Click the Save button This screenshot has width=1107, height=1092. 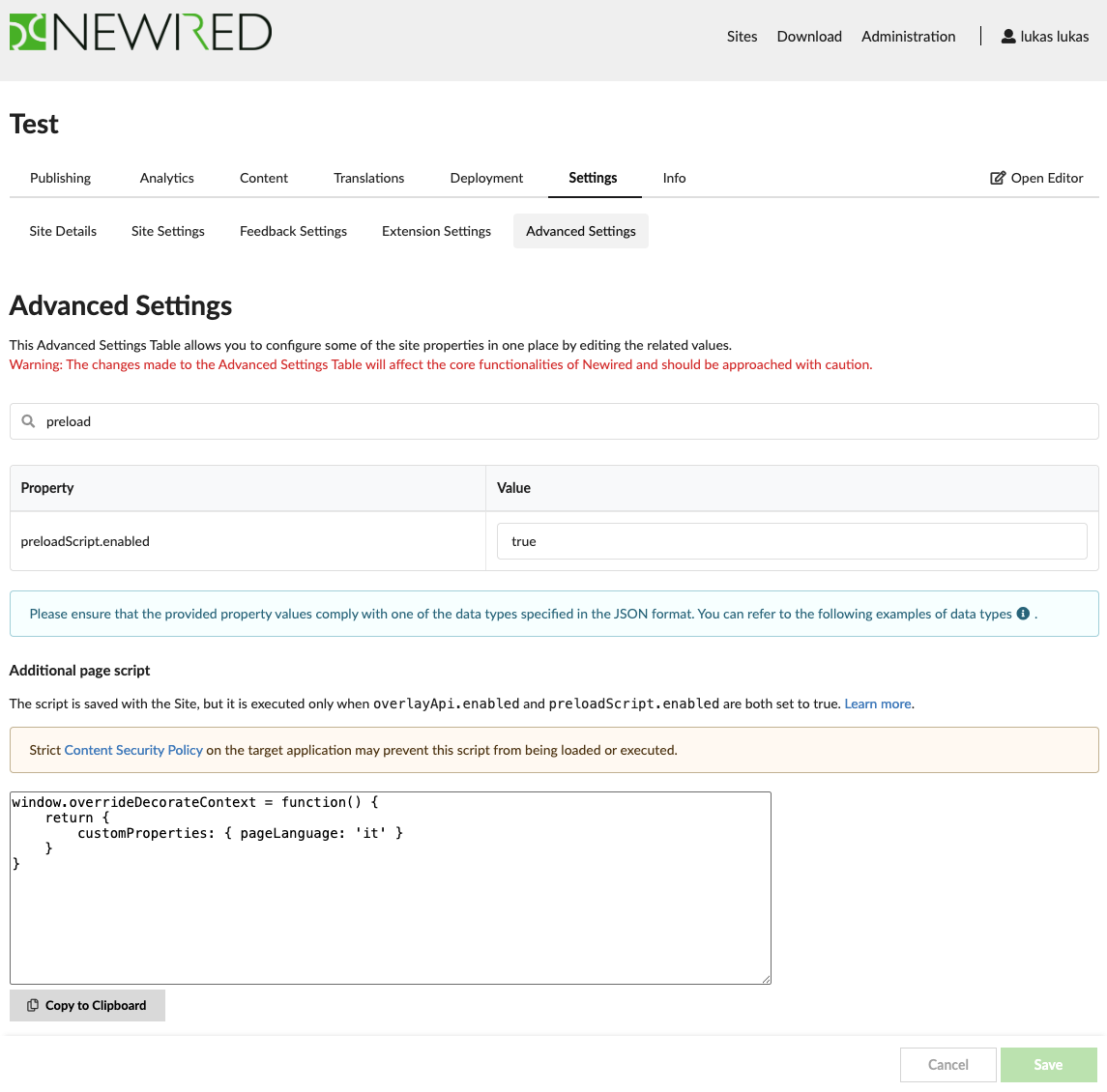[x=1048, y=1065]
